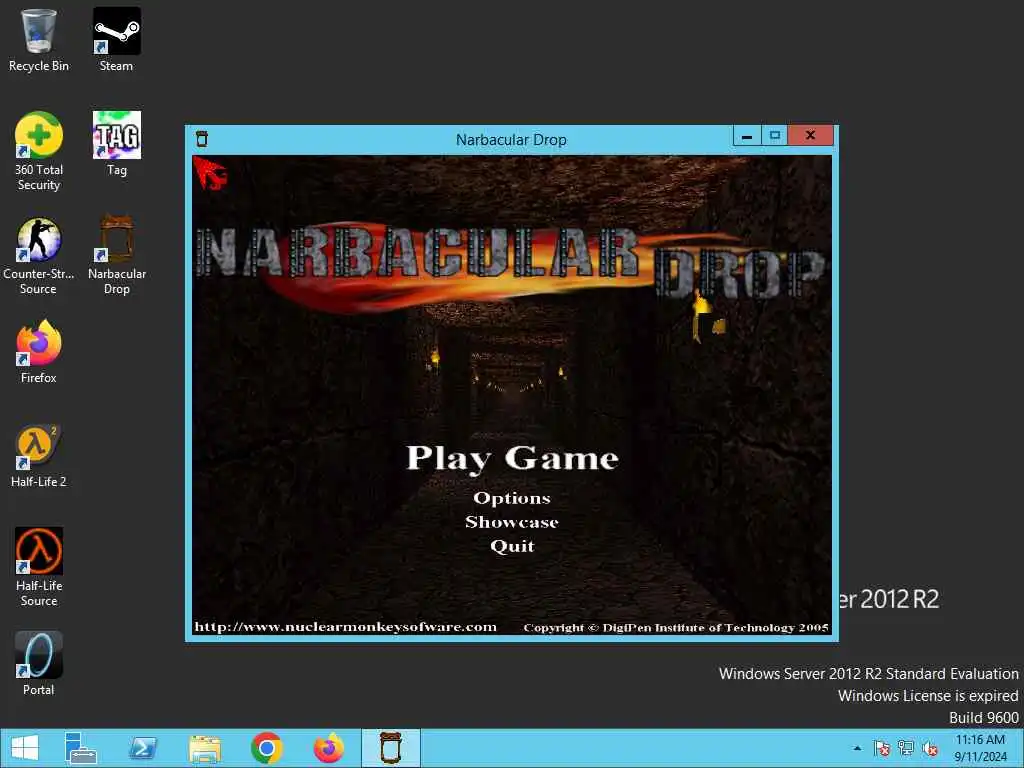1024x768 pixels.
Task: Select Showcase in the game menu
Action: click(x=512, y=522)
